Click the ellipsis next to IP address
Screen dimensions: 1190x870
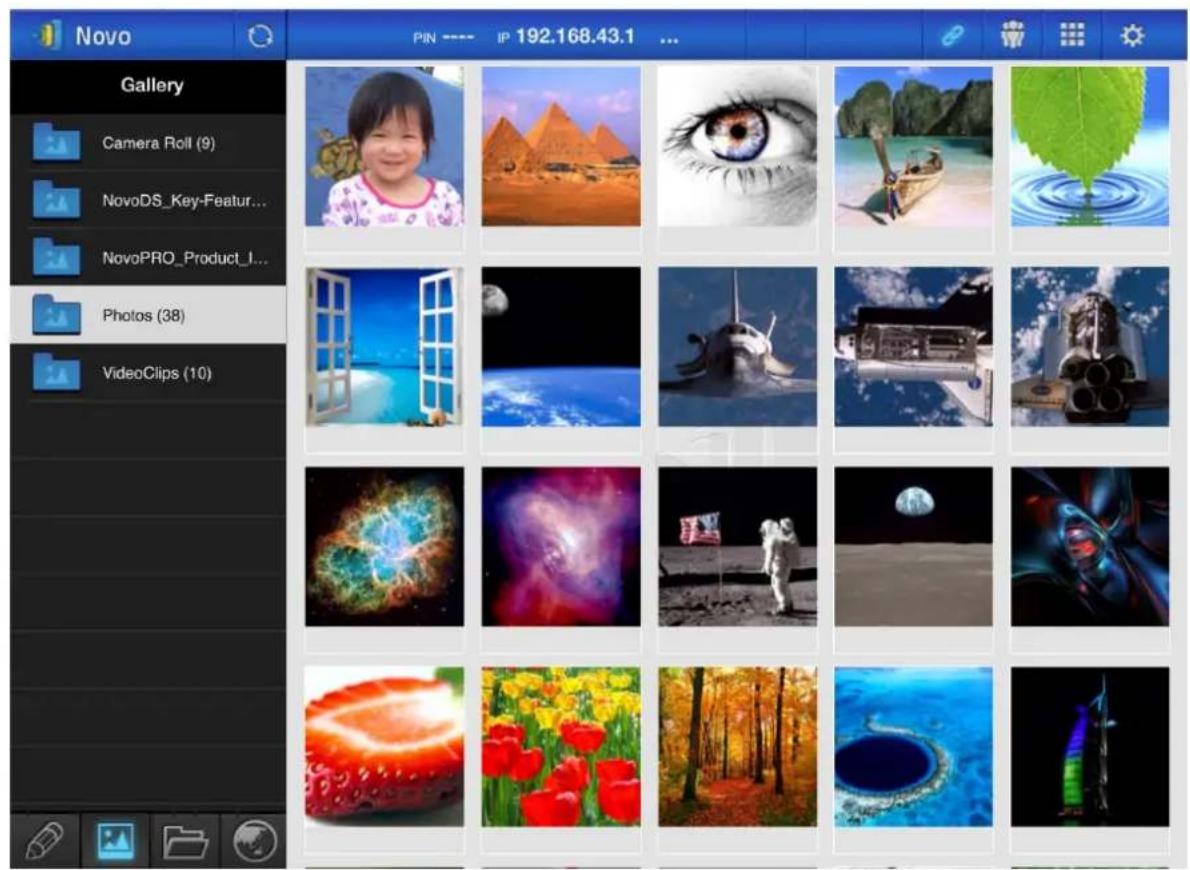[x=669, y=38]
